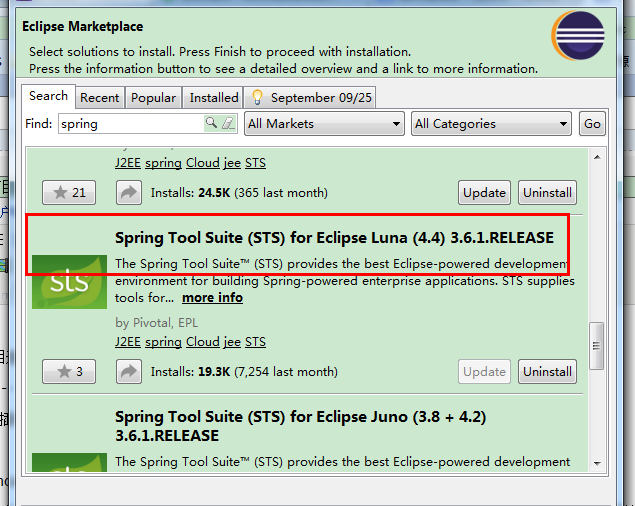Click the STS logo of Luna entry
The height and width of the screenshot is (506, 635).
[x=69, y=282]
